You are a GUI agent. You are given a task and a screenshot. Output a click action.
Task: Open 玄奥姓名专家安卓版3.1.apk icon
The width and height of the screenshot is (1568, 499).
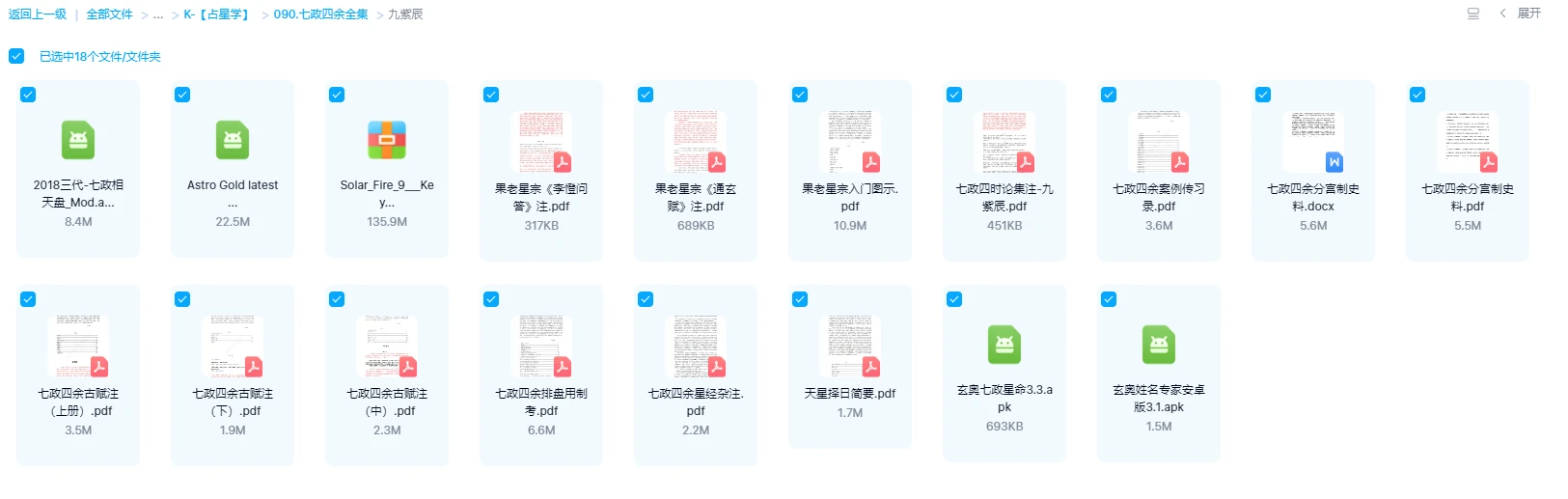[1159, 345]
